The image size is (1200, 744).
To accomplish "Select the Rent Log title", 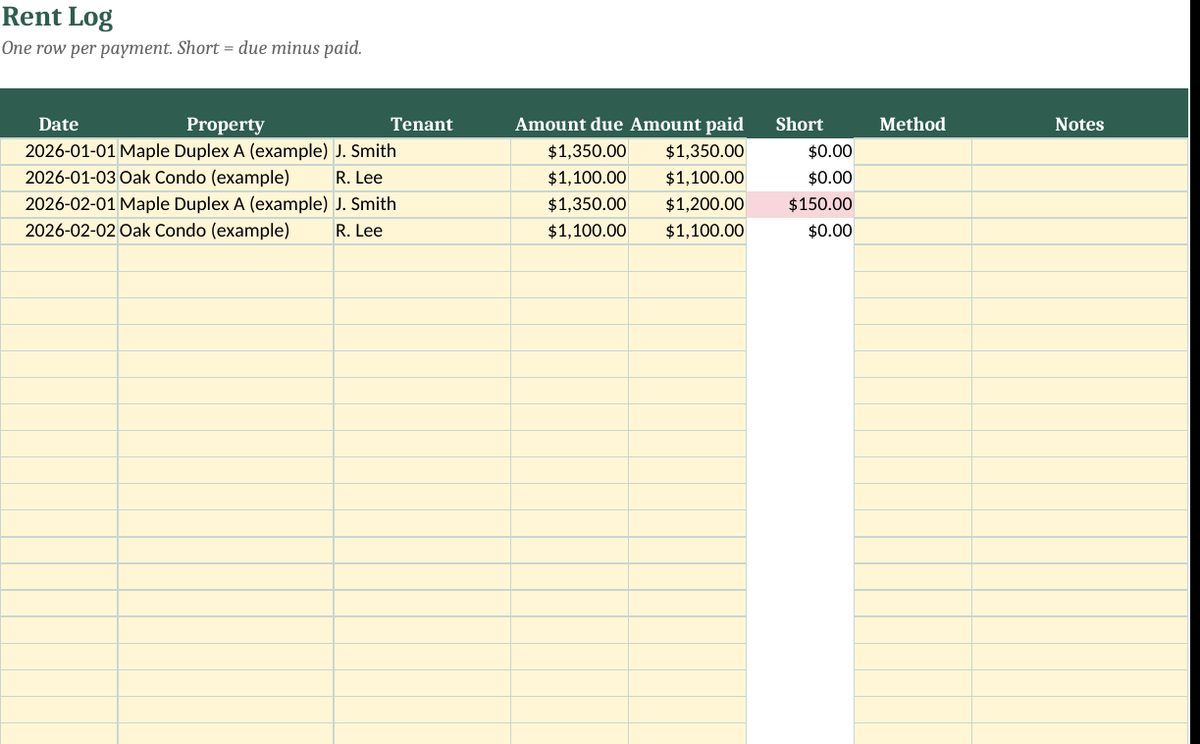I will [x=57, y=18].
